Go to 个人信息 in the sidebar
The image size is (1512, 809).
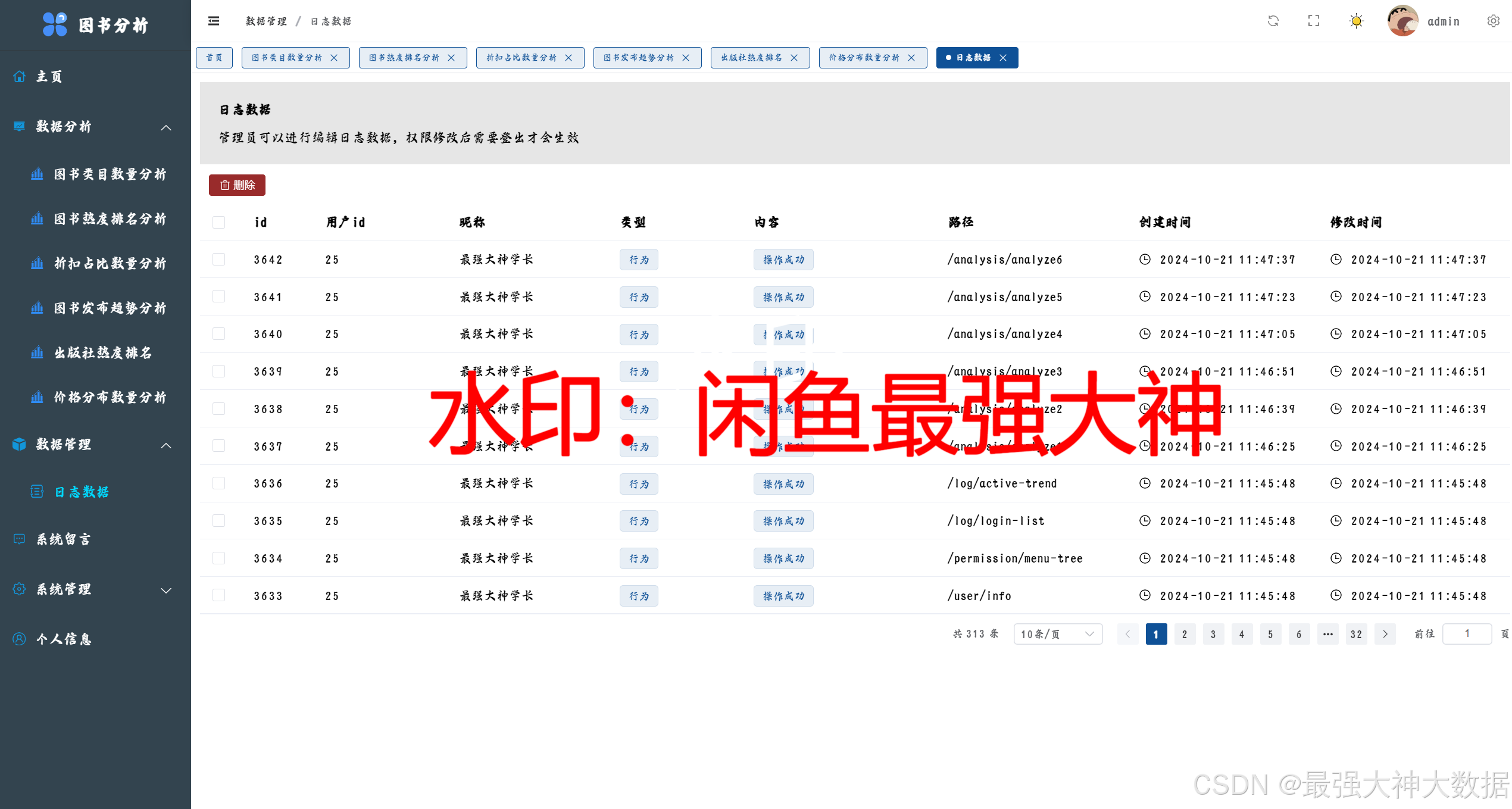point(64,639)
